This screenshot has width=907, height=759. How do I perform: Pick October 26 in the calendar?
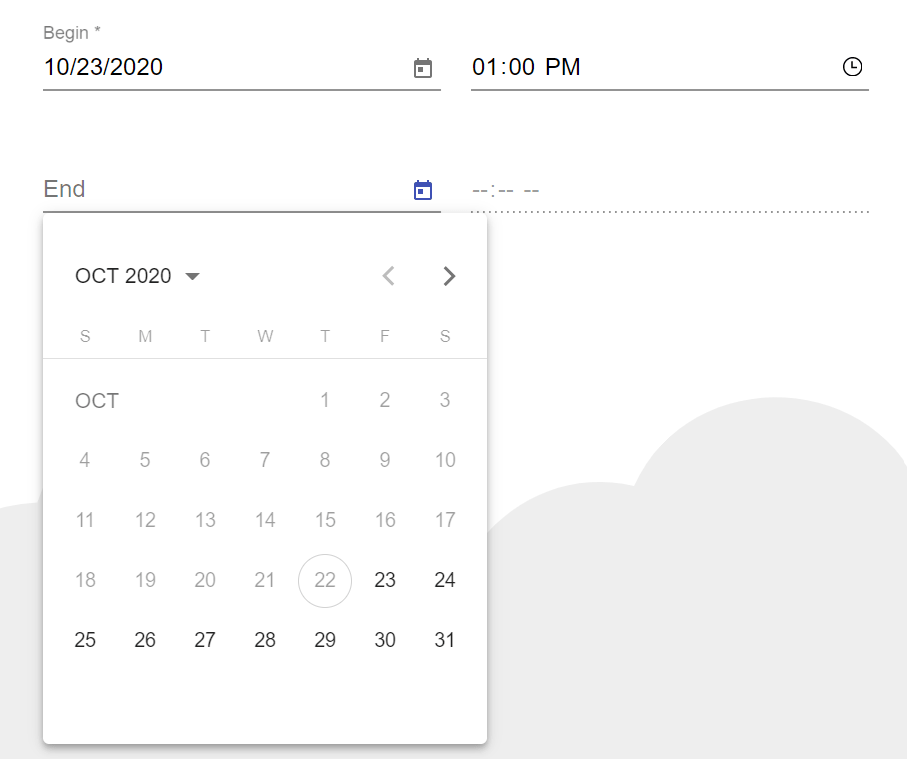(x=145, y=640)
